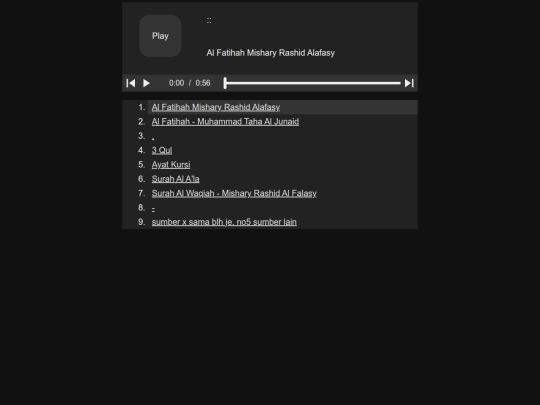Skip to next track icon

(409, 83)
